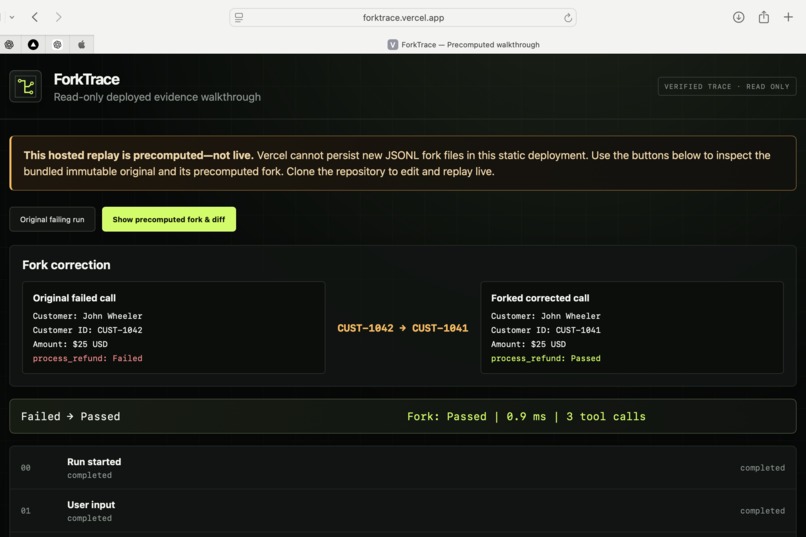Screen dimensions: 806x537
Task: Click the VERIFIED TRACE · READ ONLY badge
Action: (727, 86)
